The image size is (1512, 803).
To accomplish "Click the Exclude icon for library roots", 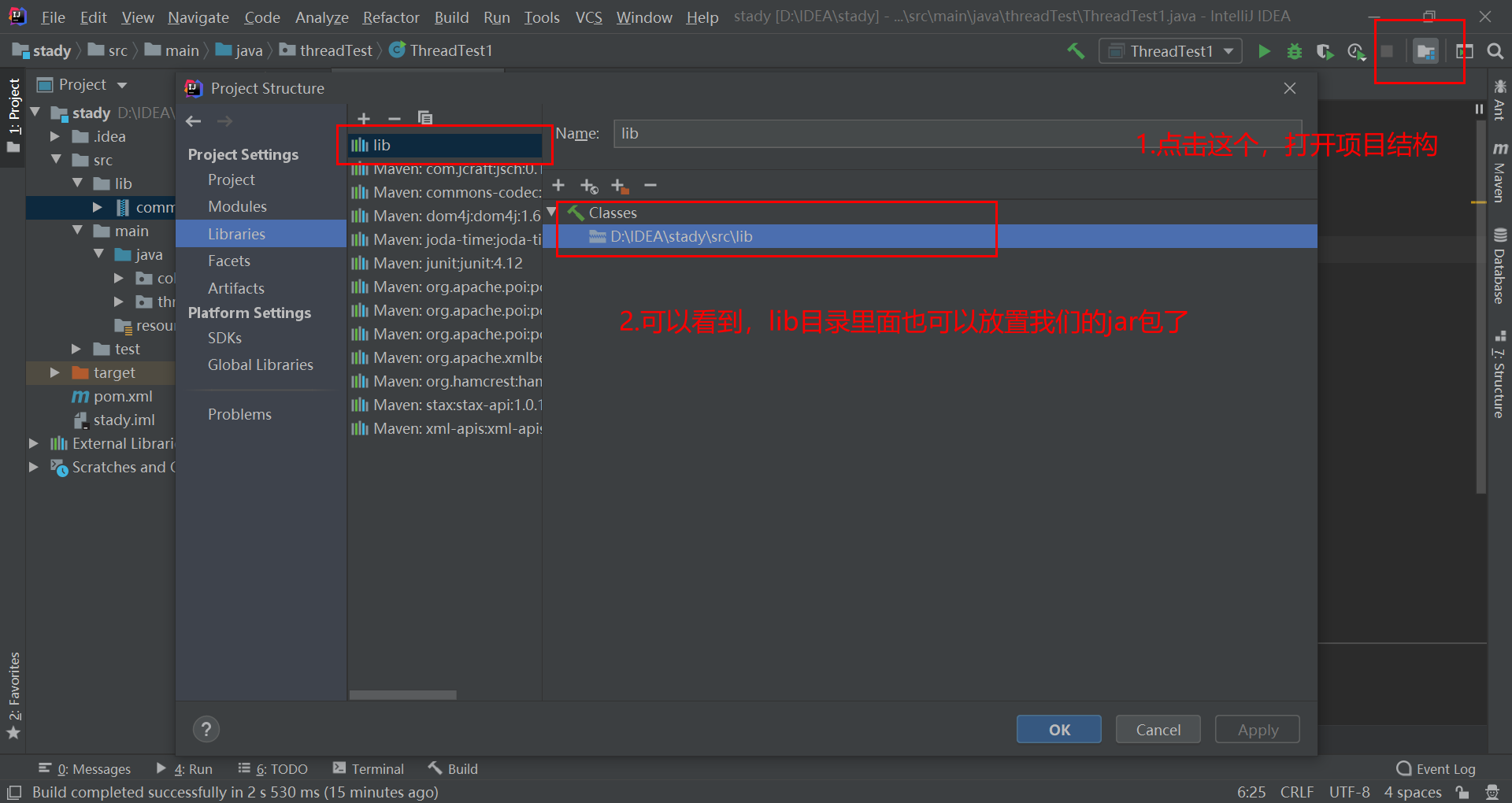I will click(x=620, y=186).
